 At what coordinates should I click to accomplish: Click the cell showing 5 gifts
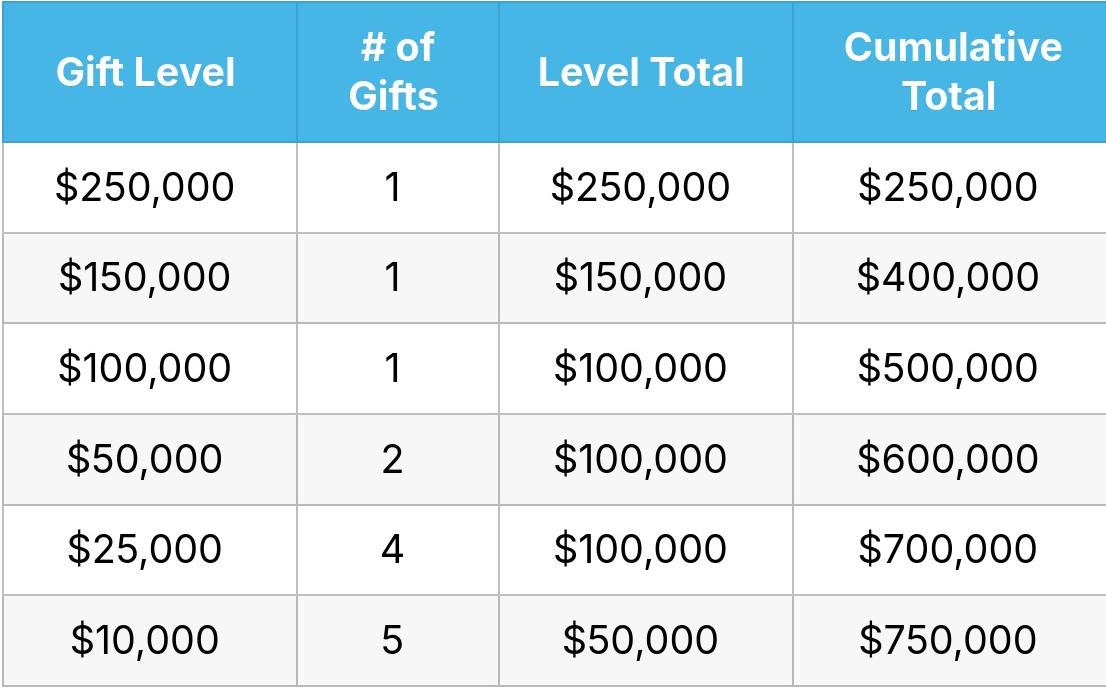(393, 640)
